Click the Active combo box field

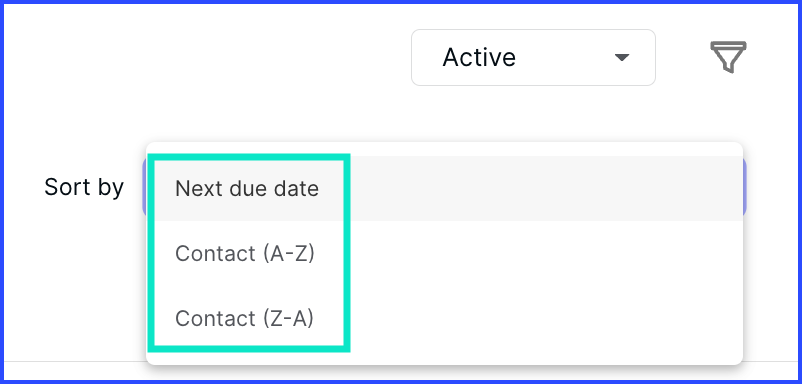pyautogui.click(x=533, y=57)
